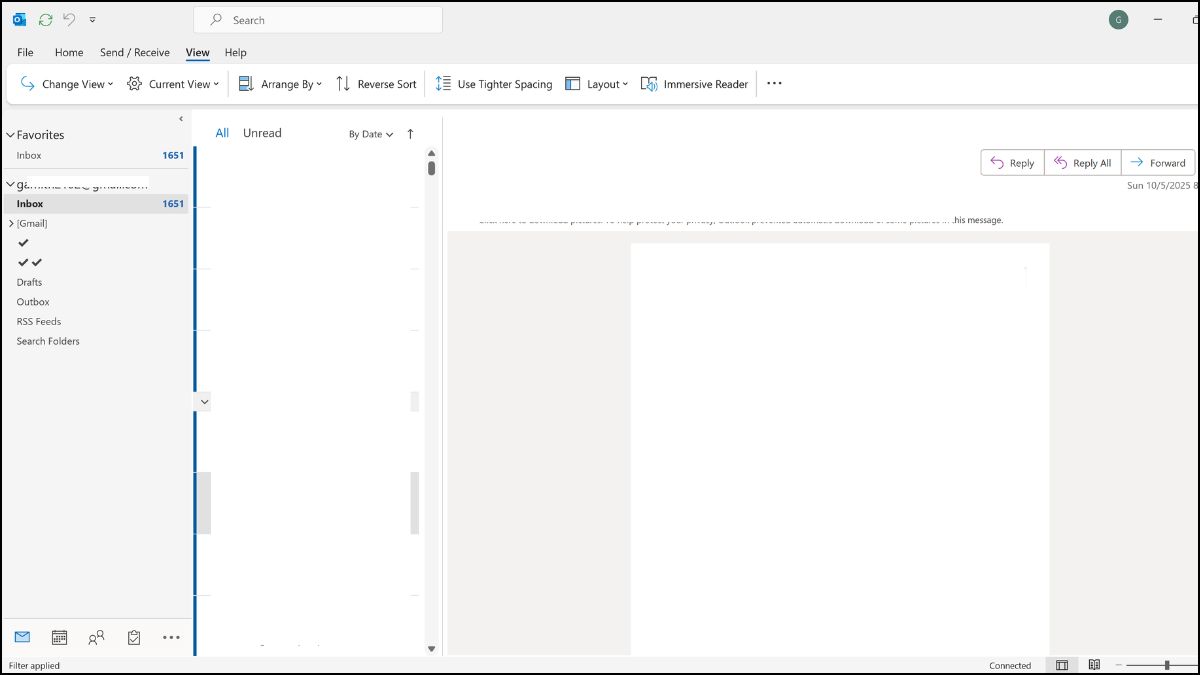This screenshot has height=675, width=1200.
Task: Open the People contacts module
Action: 96,637
